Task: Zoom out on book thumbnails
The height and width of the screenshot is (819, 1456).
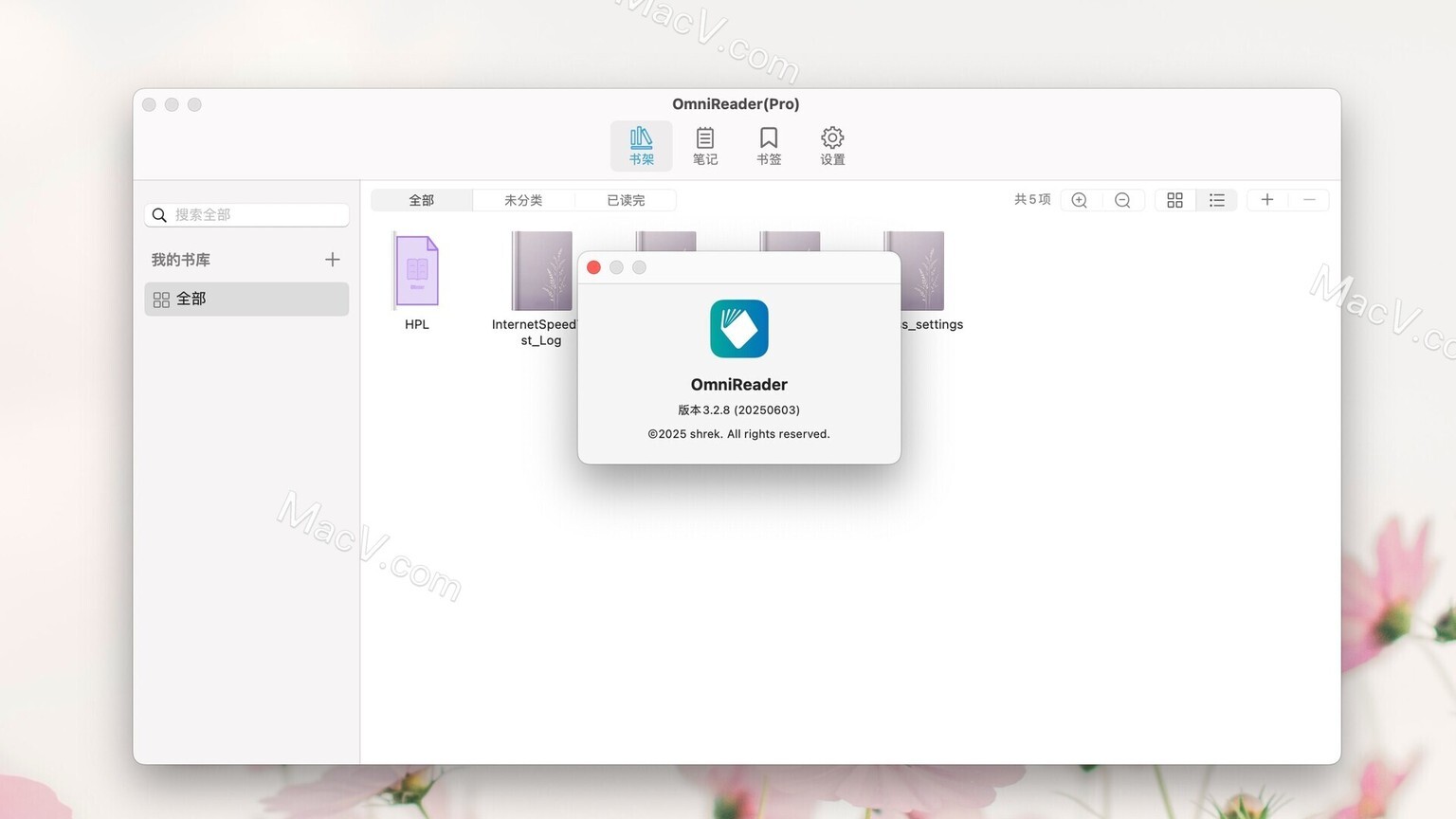Action: 1122,200
